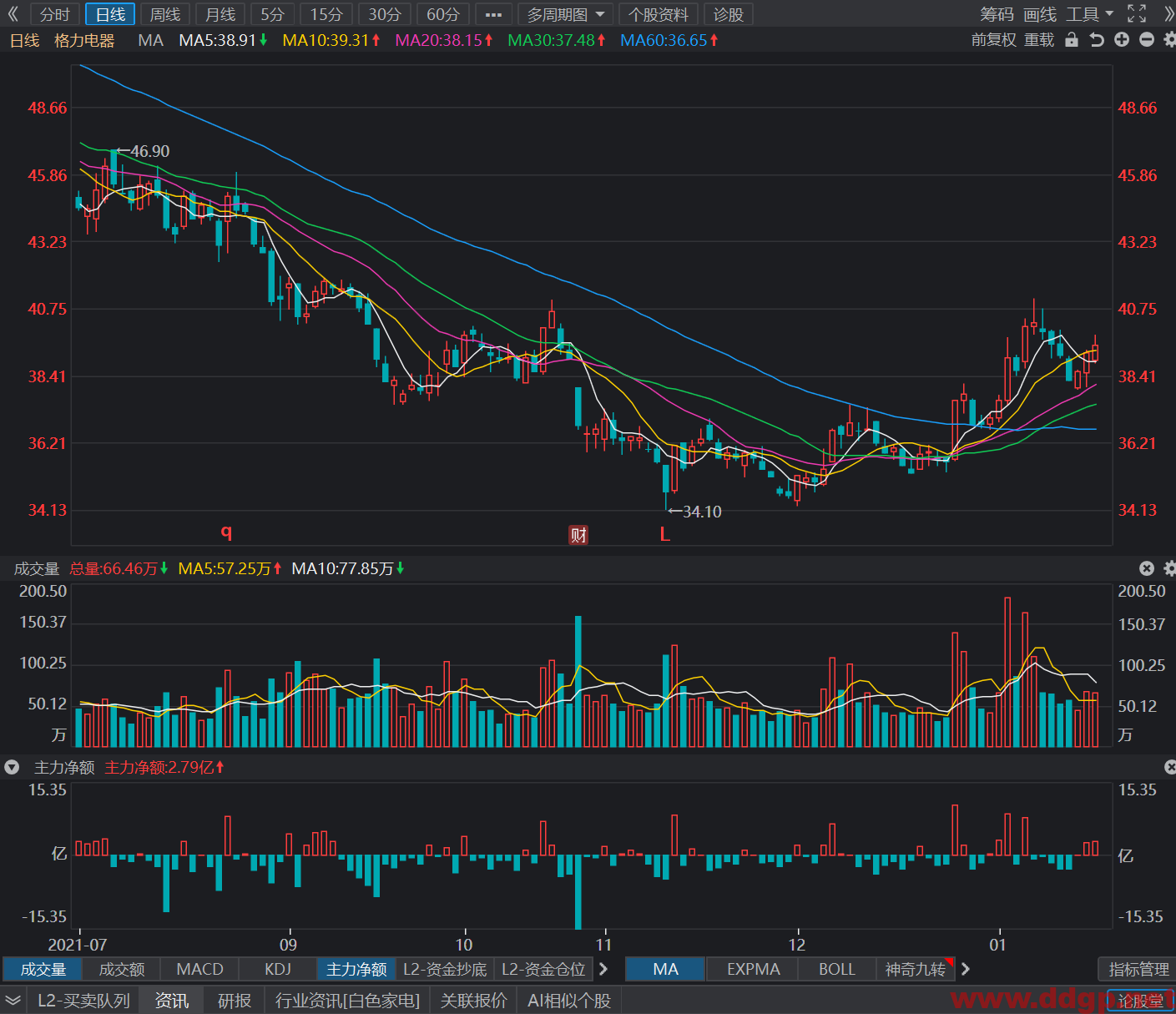This screenshot has width=1176, height=1014.
Task: Switch to 周线 weekly period
Action: (x=164, y=14)
